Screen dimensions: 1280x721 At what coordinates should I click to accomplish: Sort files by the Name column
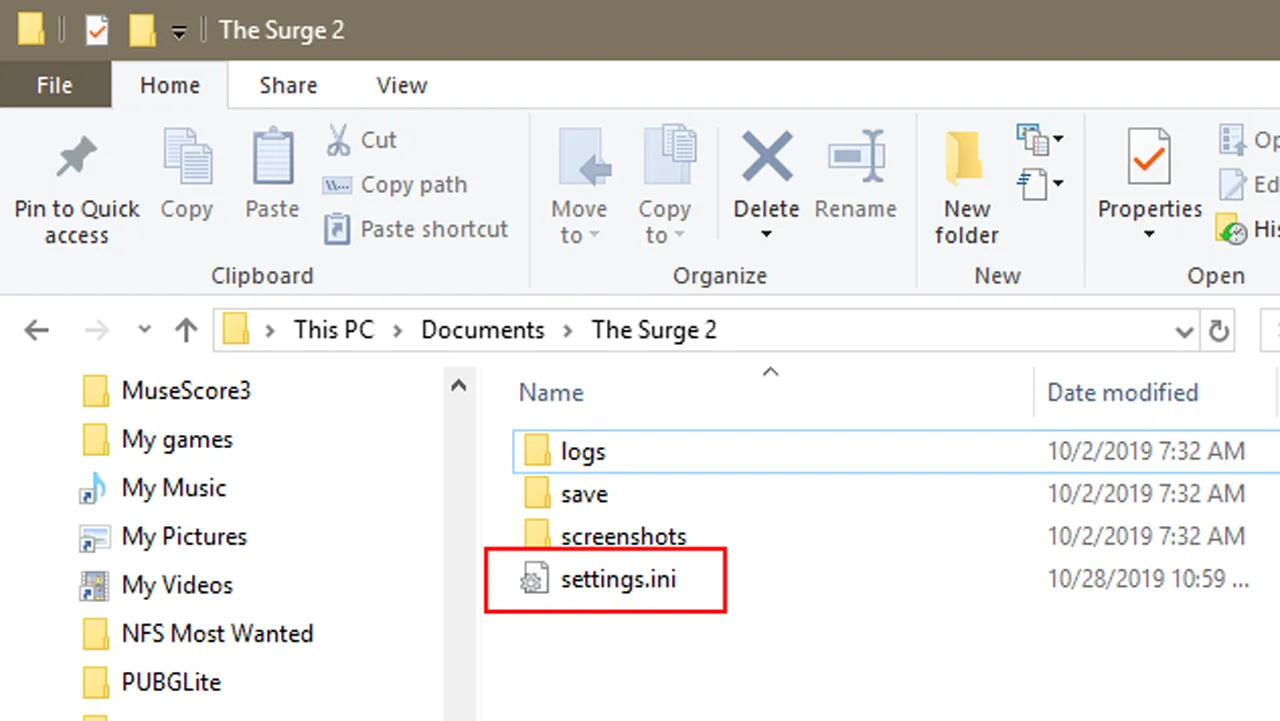[551, 392]
